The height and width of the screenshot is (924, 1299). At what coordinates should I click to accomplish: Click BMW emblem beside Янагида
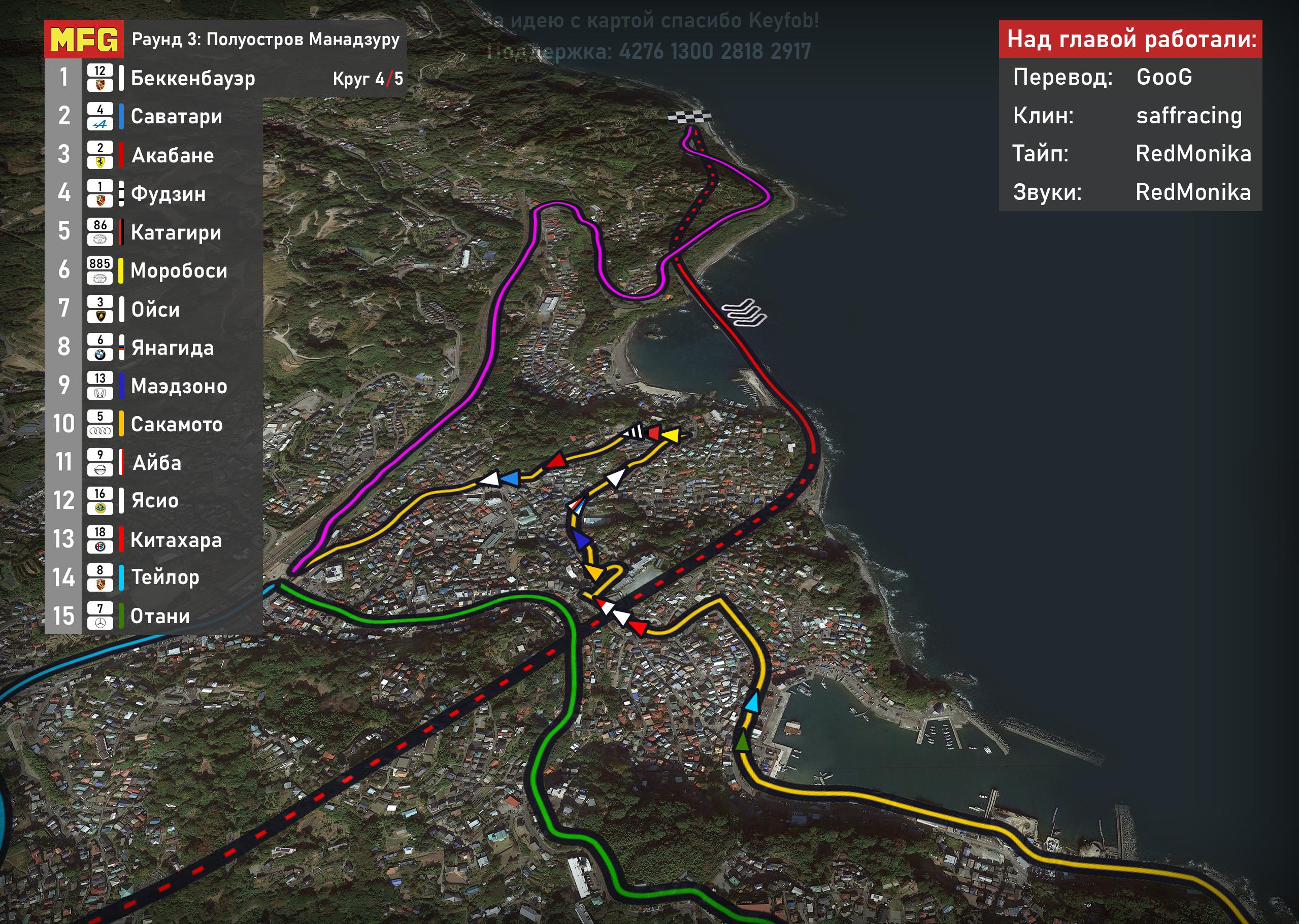click(x=100, y=355)
